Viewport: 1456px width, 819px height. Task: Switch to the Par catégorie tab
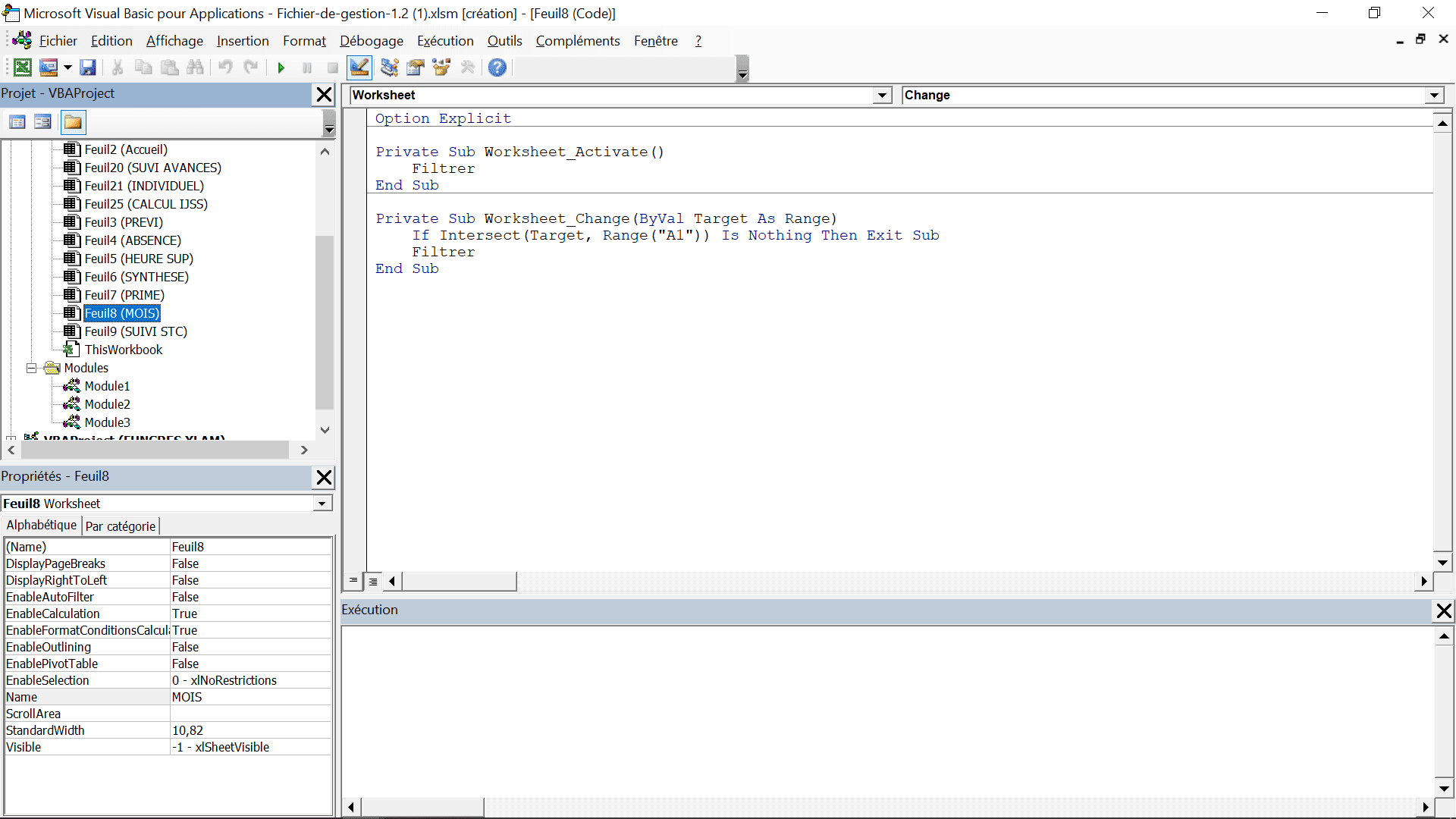121,526
